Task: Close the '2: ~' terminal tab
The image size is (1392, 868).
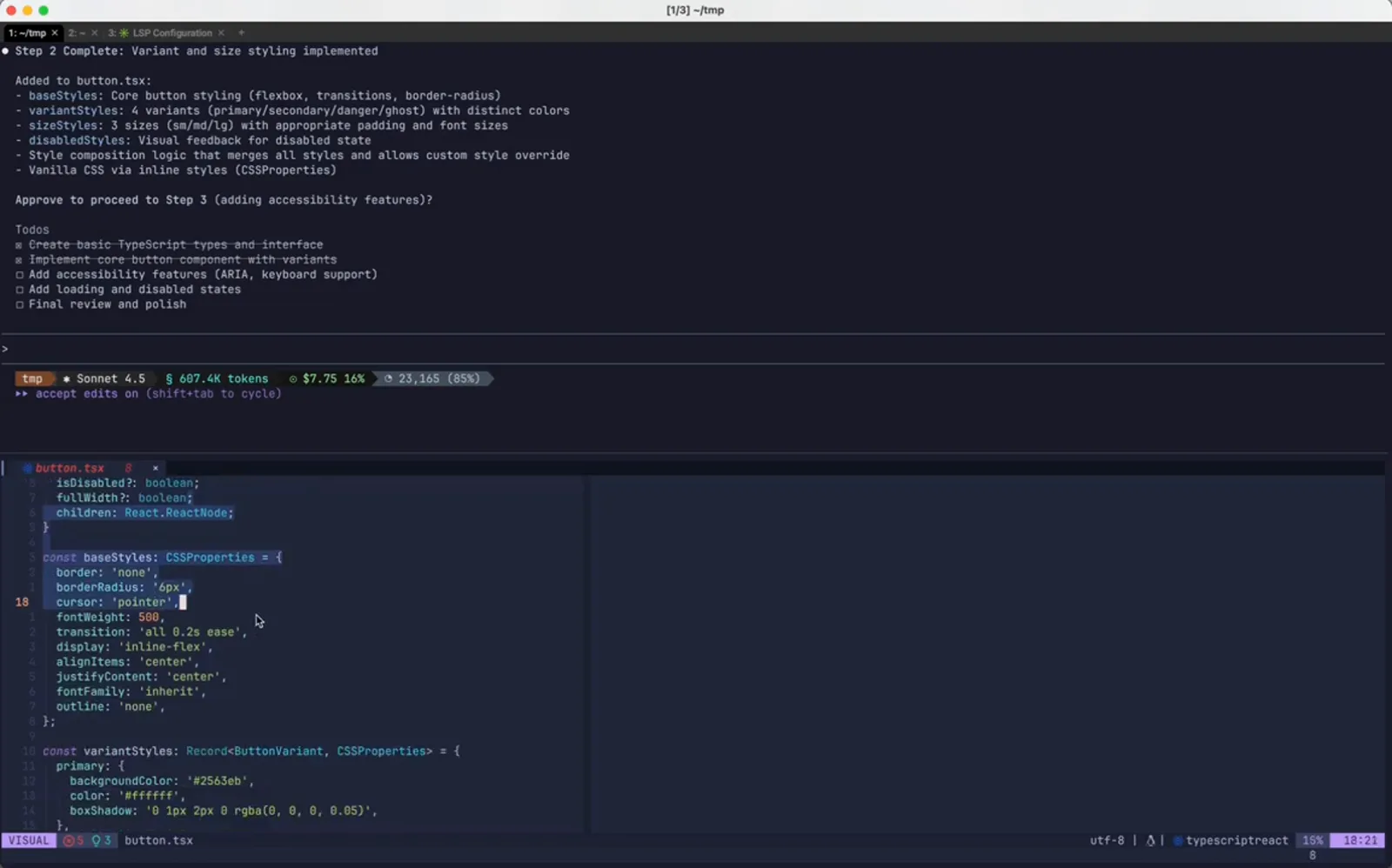Action: tap(94, 33)
